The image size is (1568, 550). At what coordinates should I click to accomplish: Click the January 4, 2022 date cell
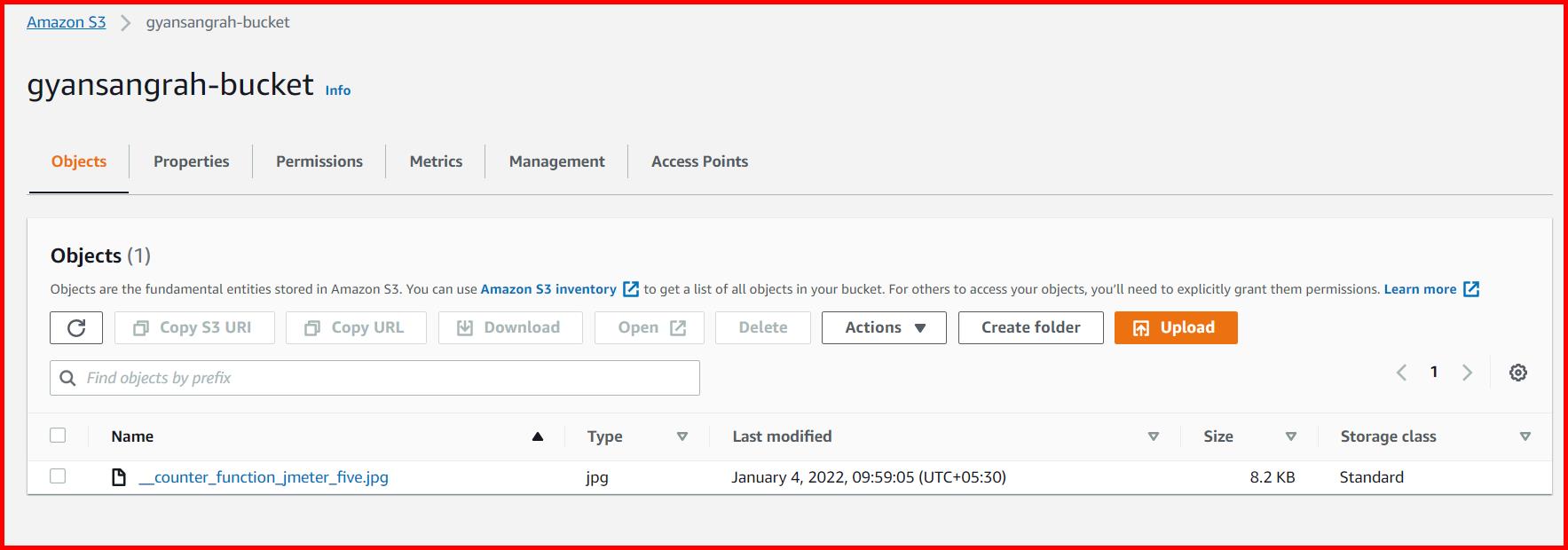click(869, 477)
